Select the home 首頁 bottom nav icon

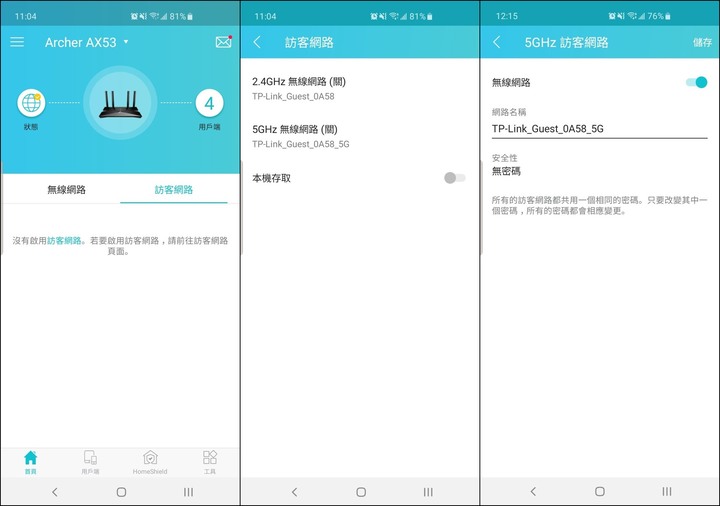point(30,462)
